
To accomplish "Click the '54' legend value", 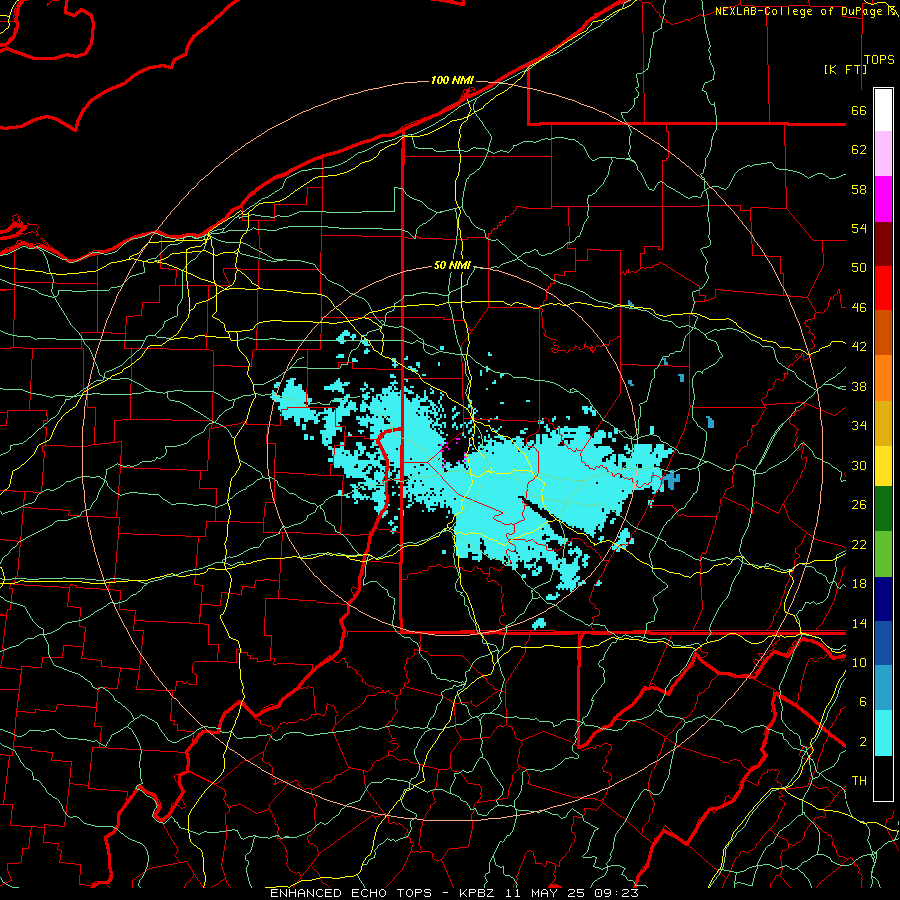I will coord(859,228).
